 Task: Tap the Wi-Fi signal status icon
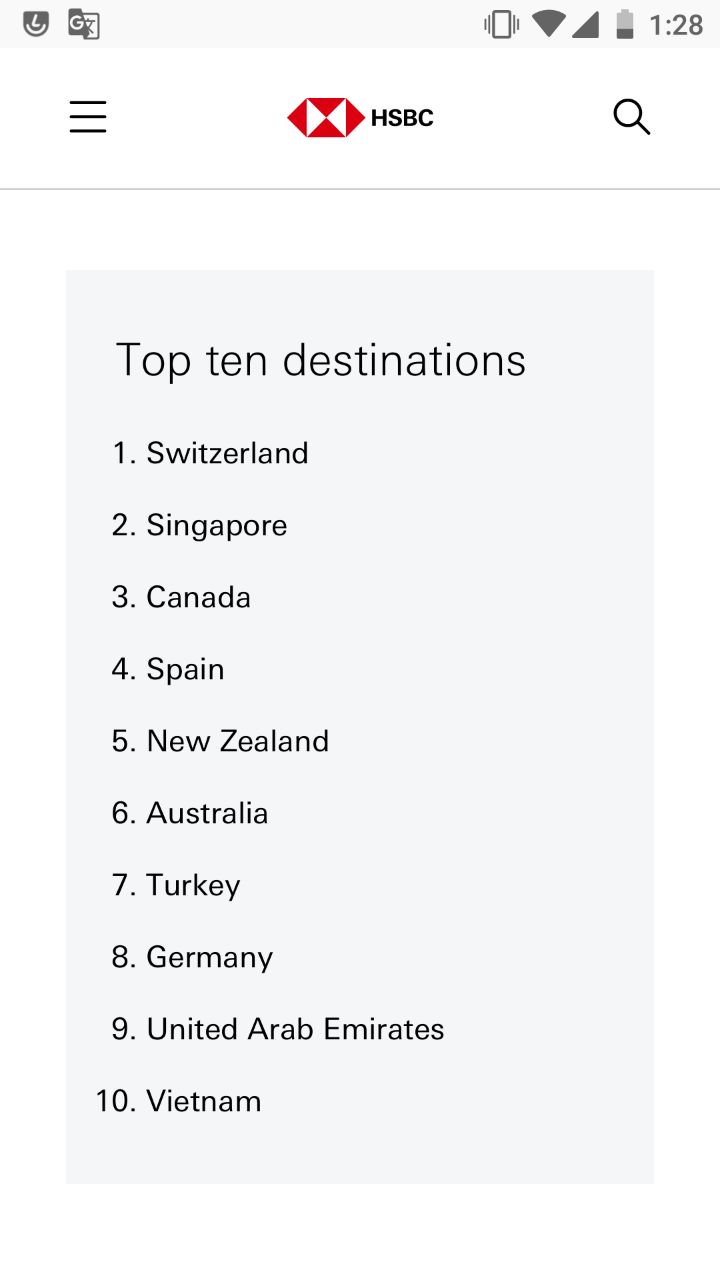coord(548,24)
